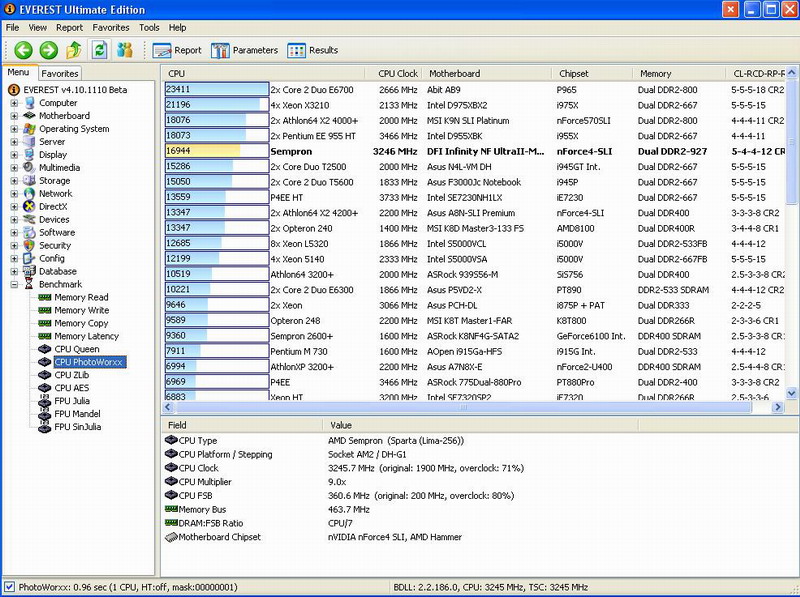
Task: Select the Server icon in tree
Action: 30,141
